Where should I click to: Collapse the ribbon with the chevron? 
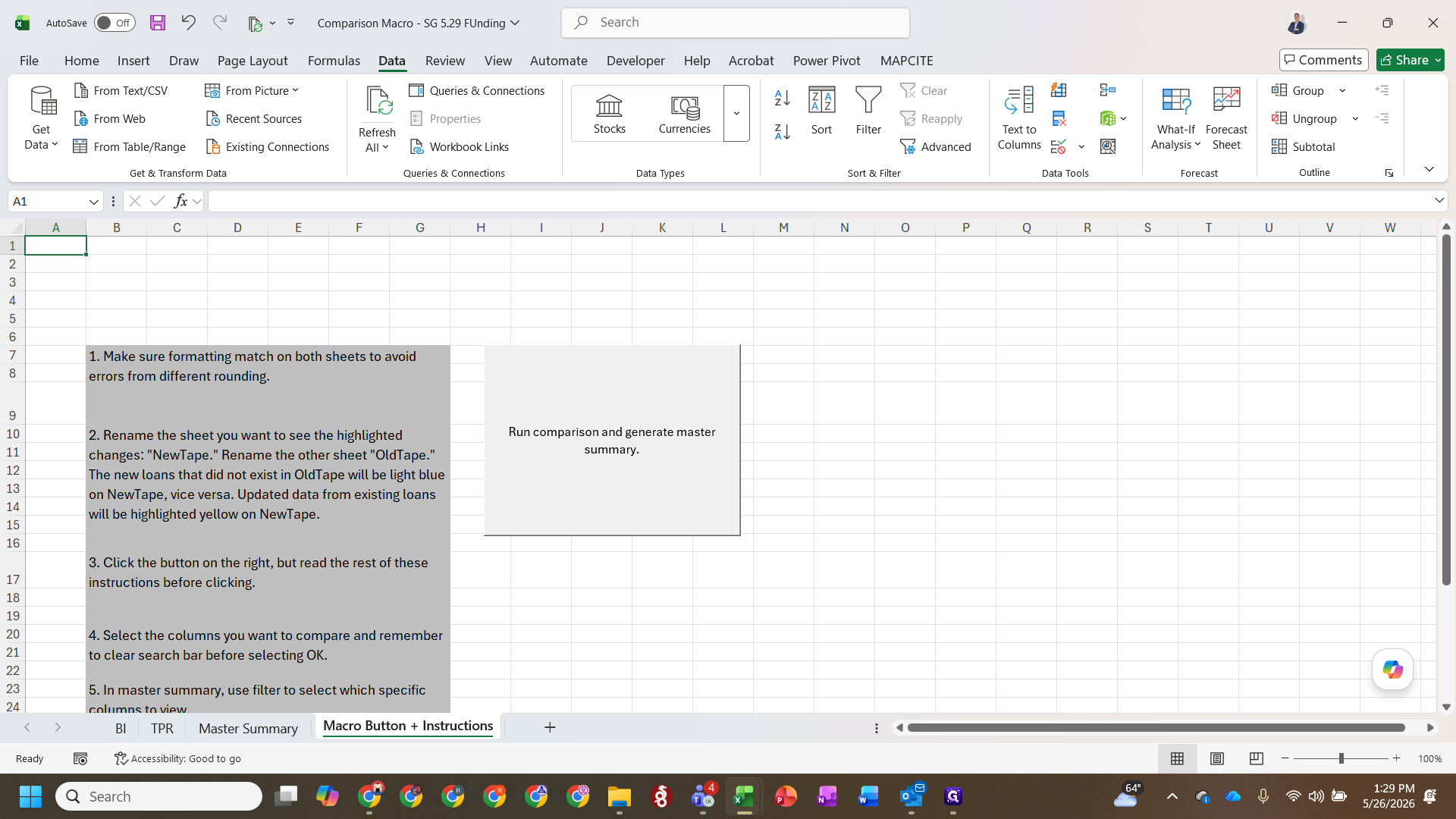pyautogui.click(x=1429, y=169)
